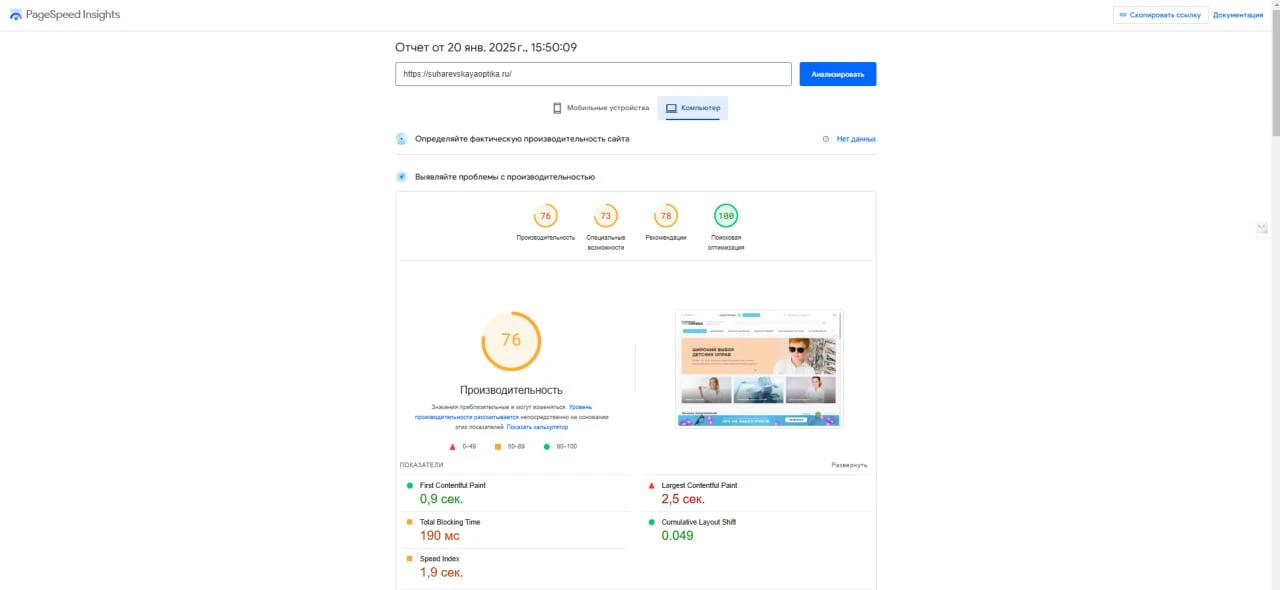The width and height of the screenshot is (1280, 590).
Task: Click the large 76 performance gauge
Action: (511, 341)
